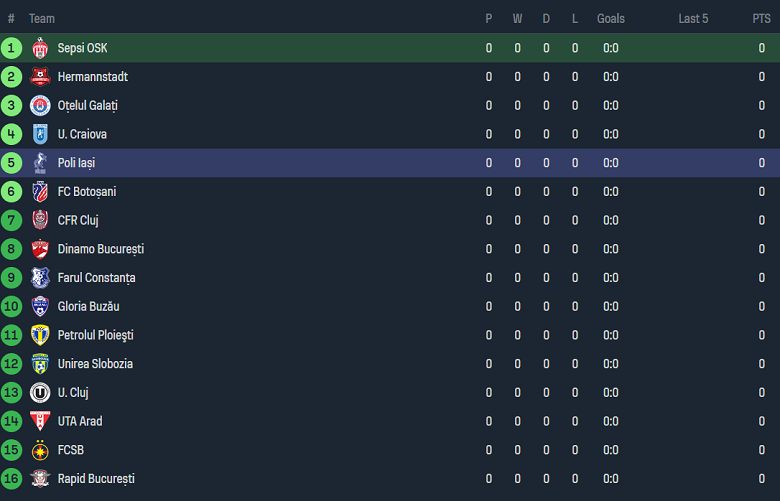Open the Unirea Slobozia team link
This screenshot has height=501, width=780.
(95, 364)
